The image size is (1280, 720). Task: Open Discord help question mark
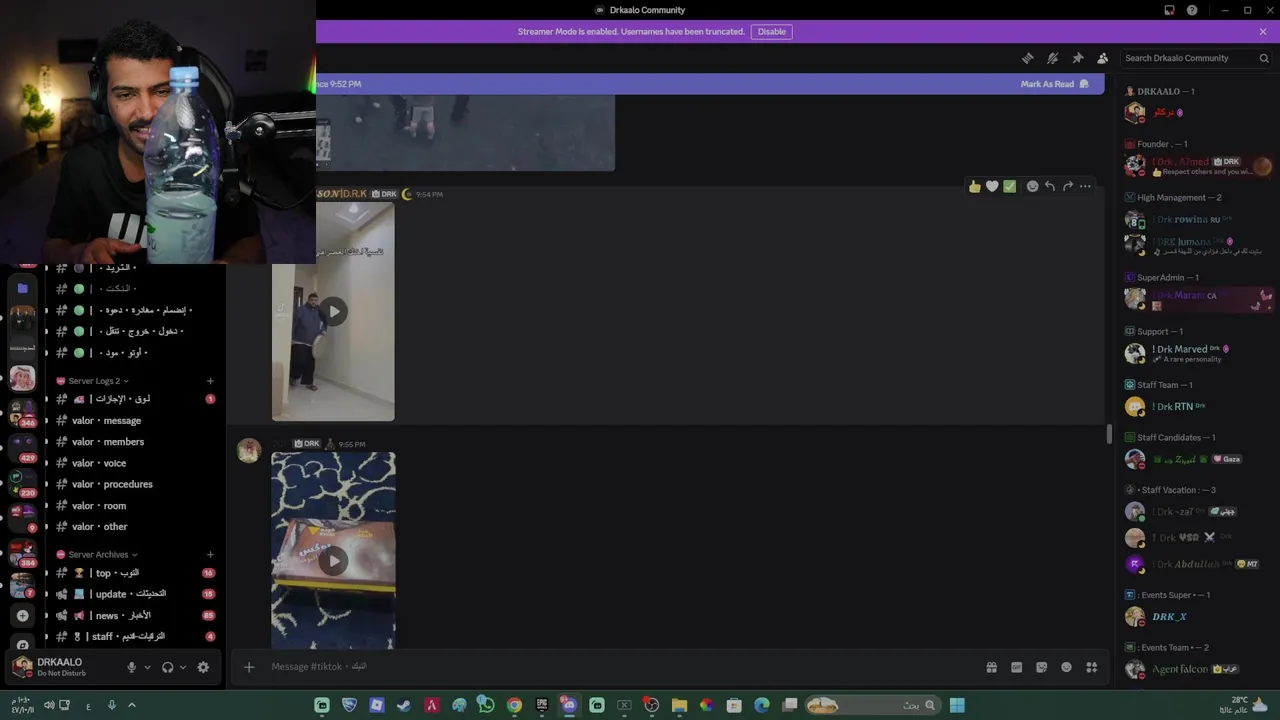1192,10
